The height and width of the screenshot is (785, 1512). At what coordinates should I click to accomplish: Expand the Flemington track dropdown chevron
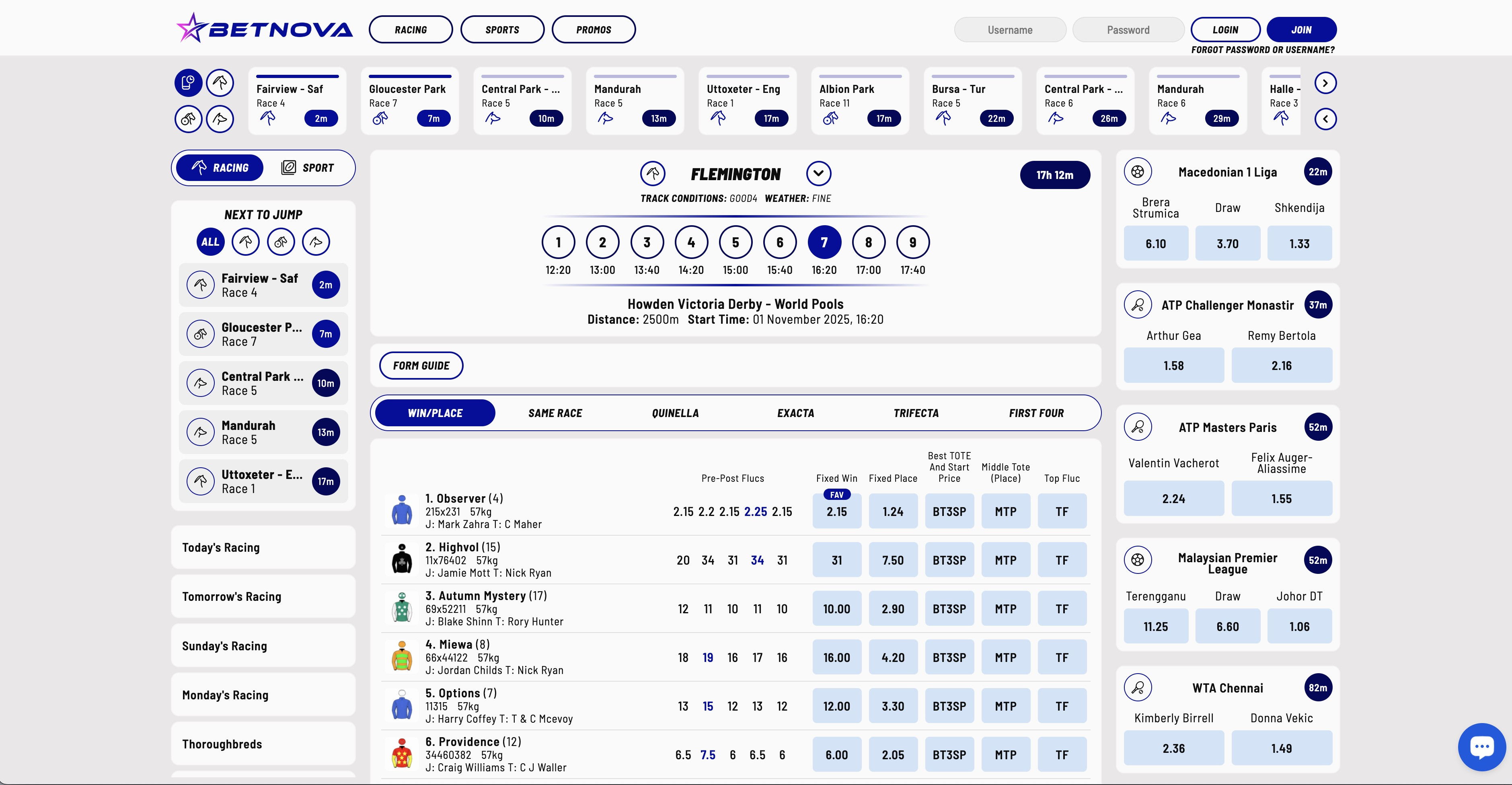[819, 173]
